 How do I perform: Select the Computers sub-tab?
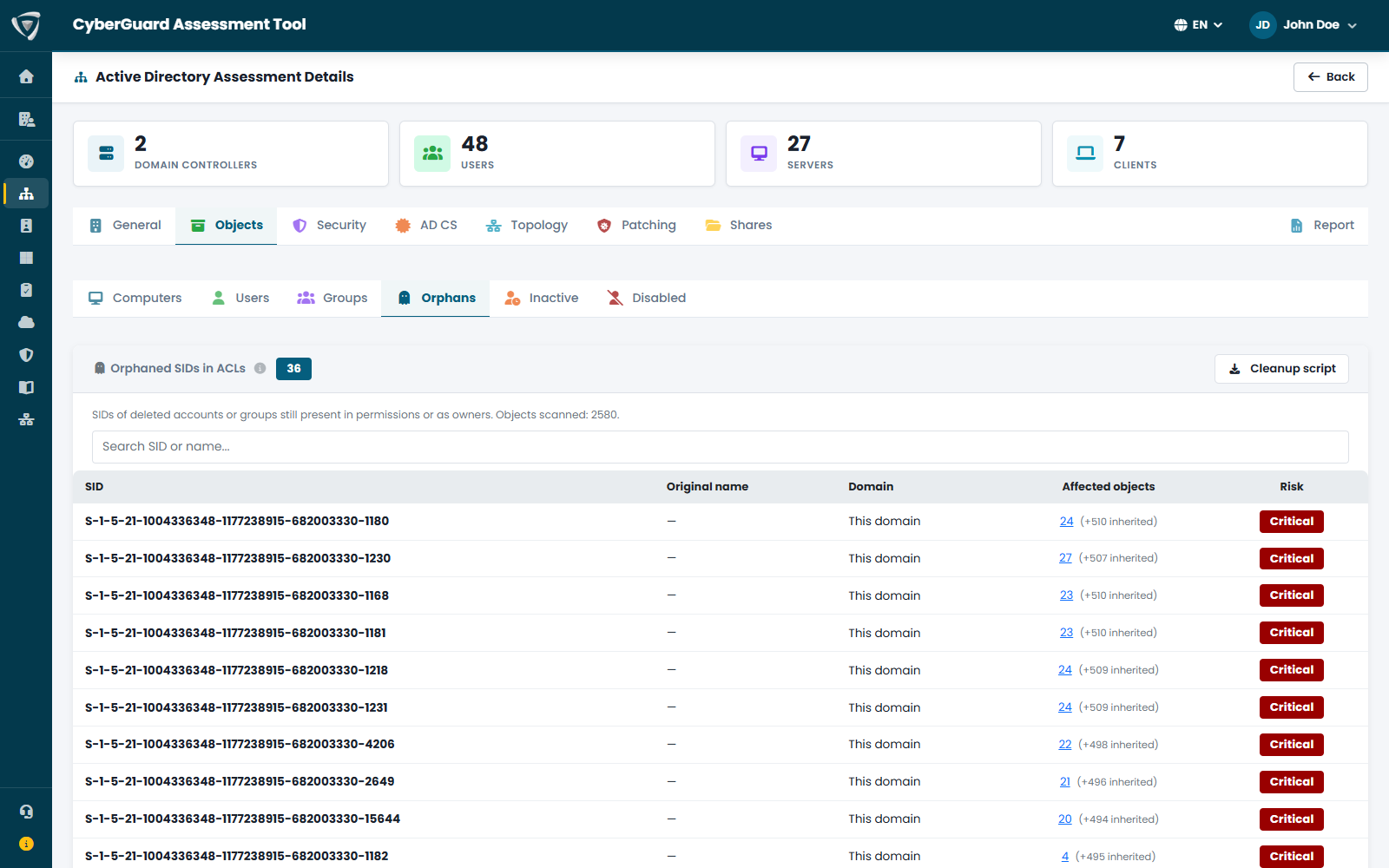(135, 299)
